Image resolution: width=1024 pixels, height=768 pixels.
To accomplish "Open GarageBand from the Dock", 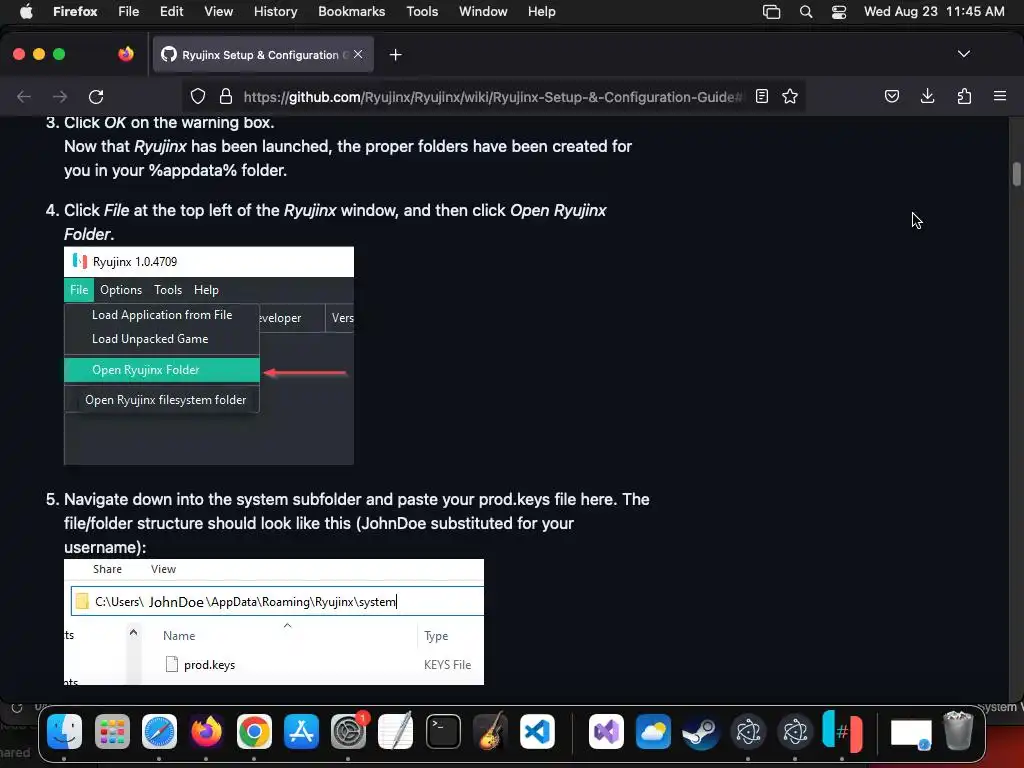I will pyautogui.click(x=490, y=731).
